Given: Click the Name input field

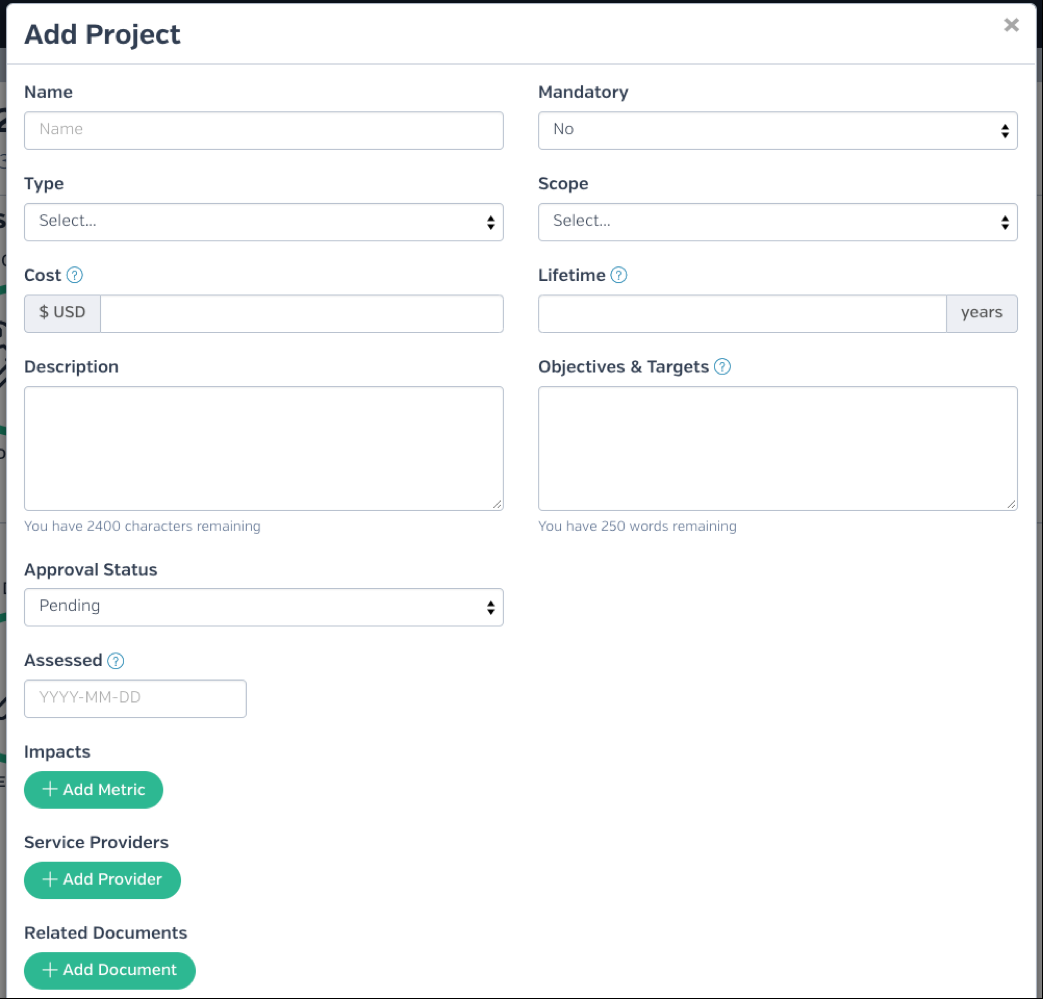Looking at the screenshot, I should coord(263,130).
